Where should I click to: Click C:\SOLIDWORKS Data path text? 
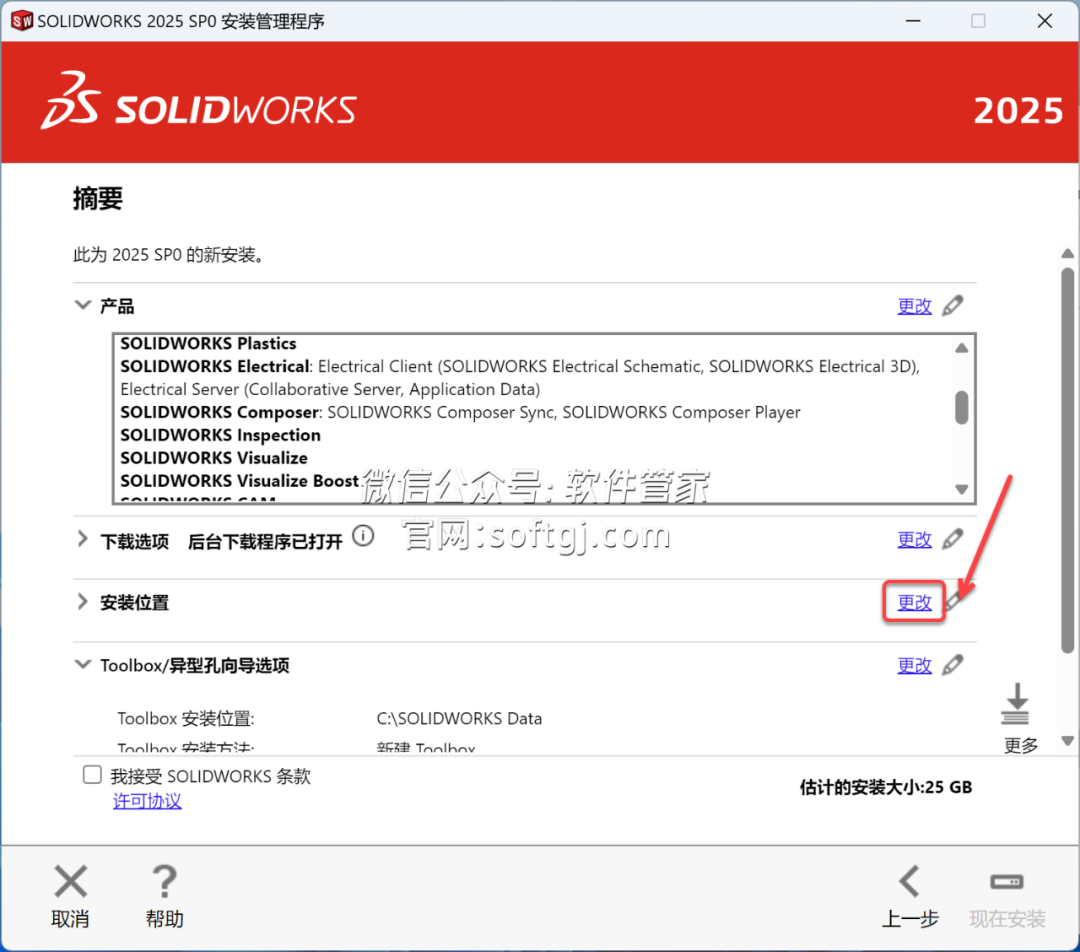point(459,718)
